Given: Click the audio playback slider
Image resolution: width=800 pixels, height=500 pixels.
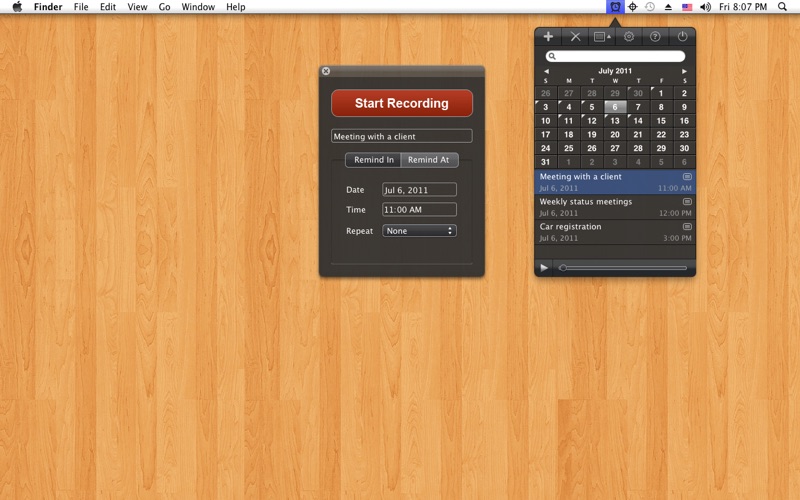Looking at the screenshot, I should click(623, 268).
